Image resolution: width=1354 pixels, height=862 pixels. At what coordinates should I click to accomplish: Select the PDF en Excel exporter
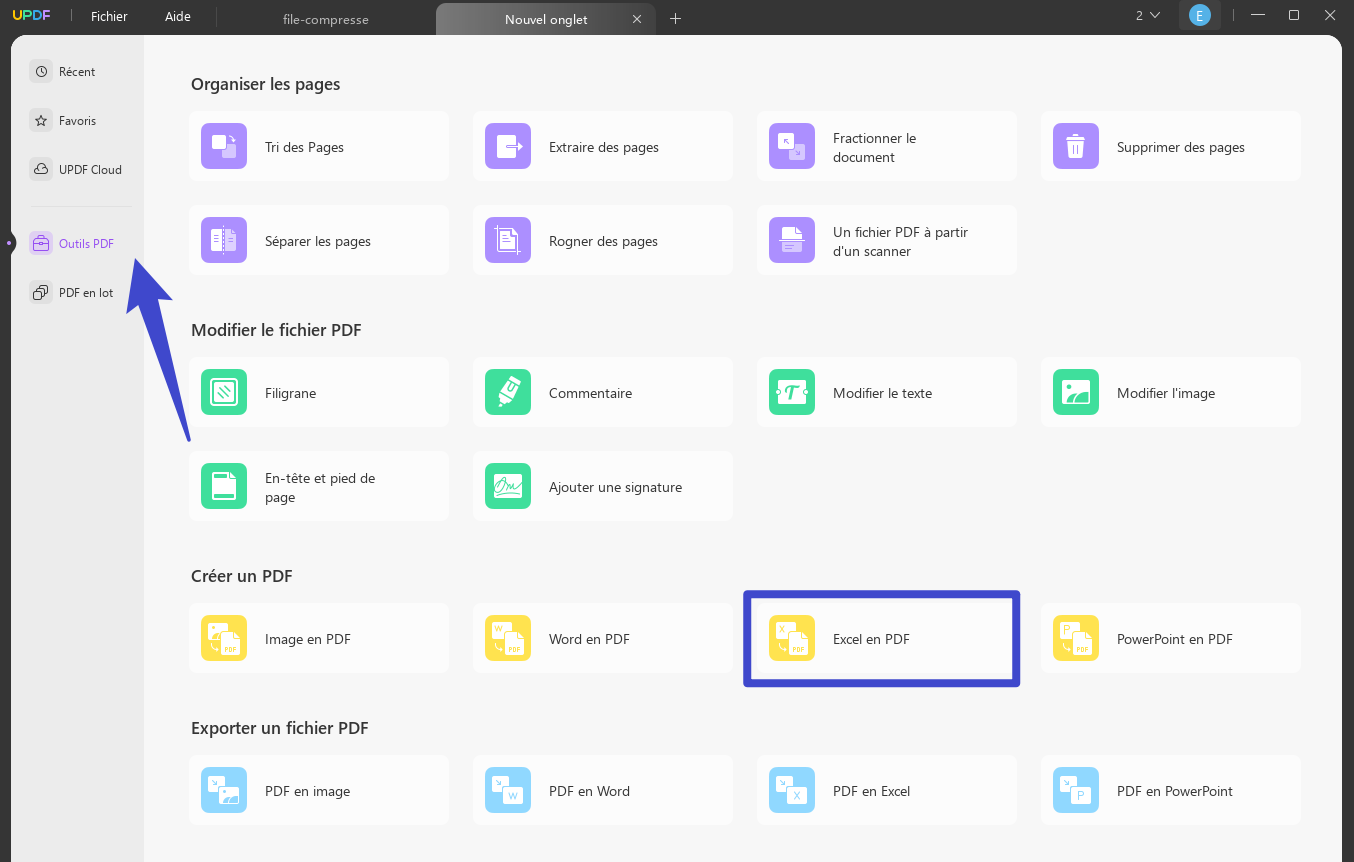click(887, 790)
